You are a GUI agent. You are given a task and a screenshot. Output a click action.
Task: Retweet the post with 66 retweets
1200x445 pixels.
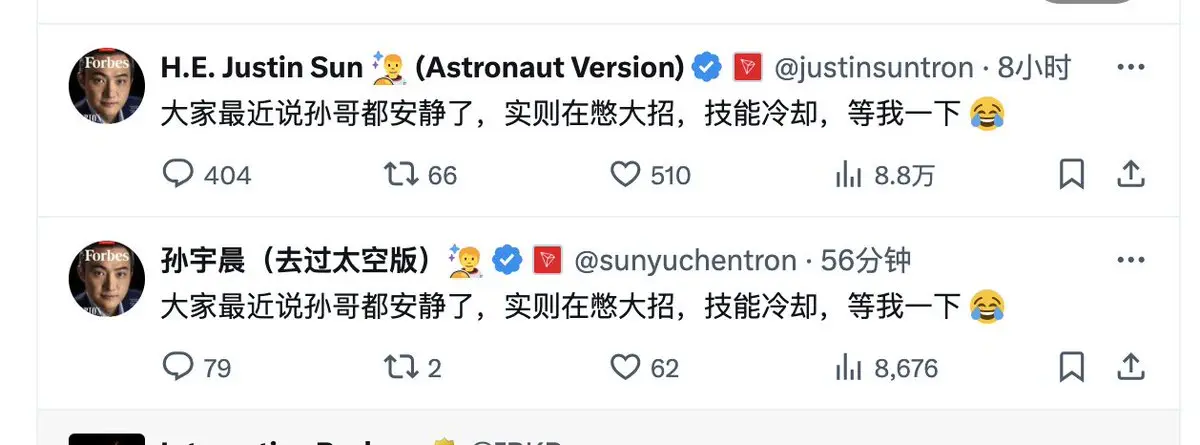pyautogui.click(x=400, y=175)
